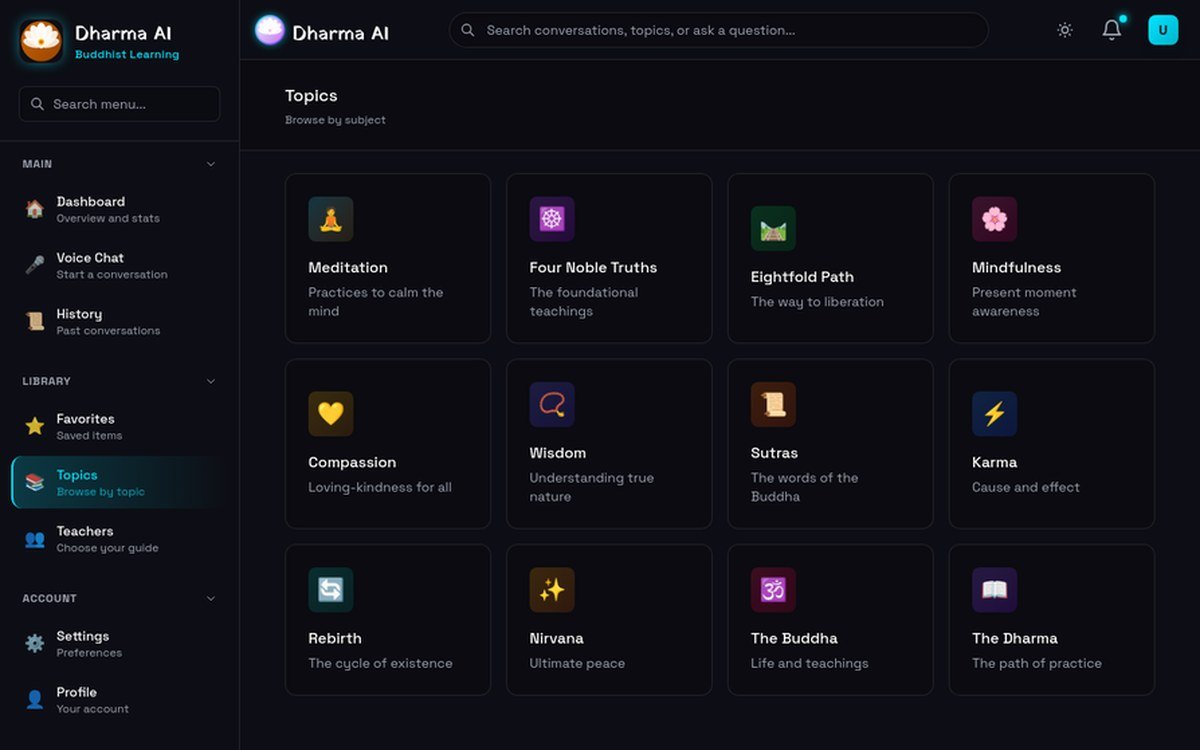The height and width of the screenshot is (750, 1200).
Task: Click the Dharma AI sidebar logo
Action: click(42, 42)
